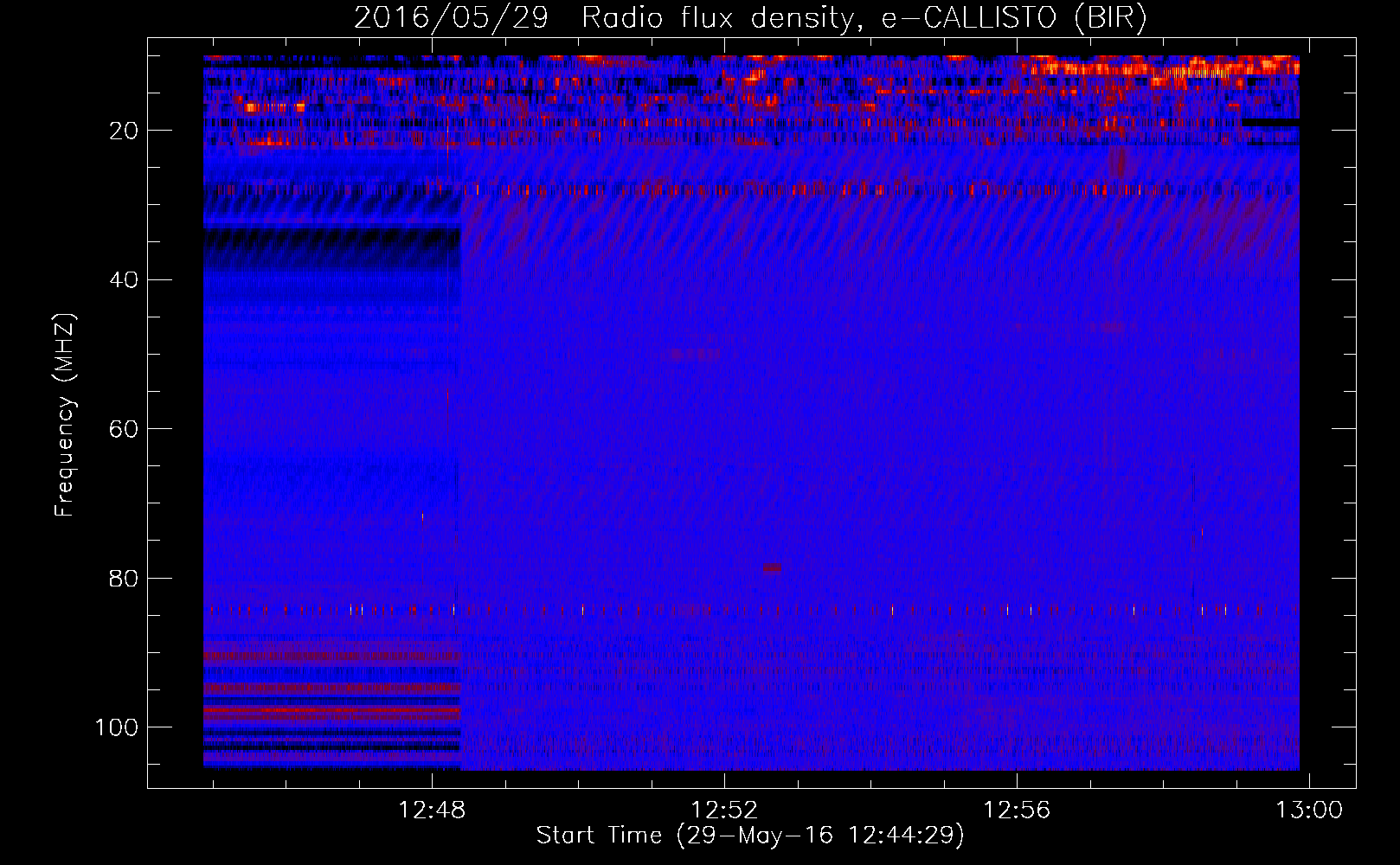Select the y-axis tick label '40'
This screenshot has width=1400, height=865.
click(x=125, y=280)
